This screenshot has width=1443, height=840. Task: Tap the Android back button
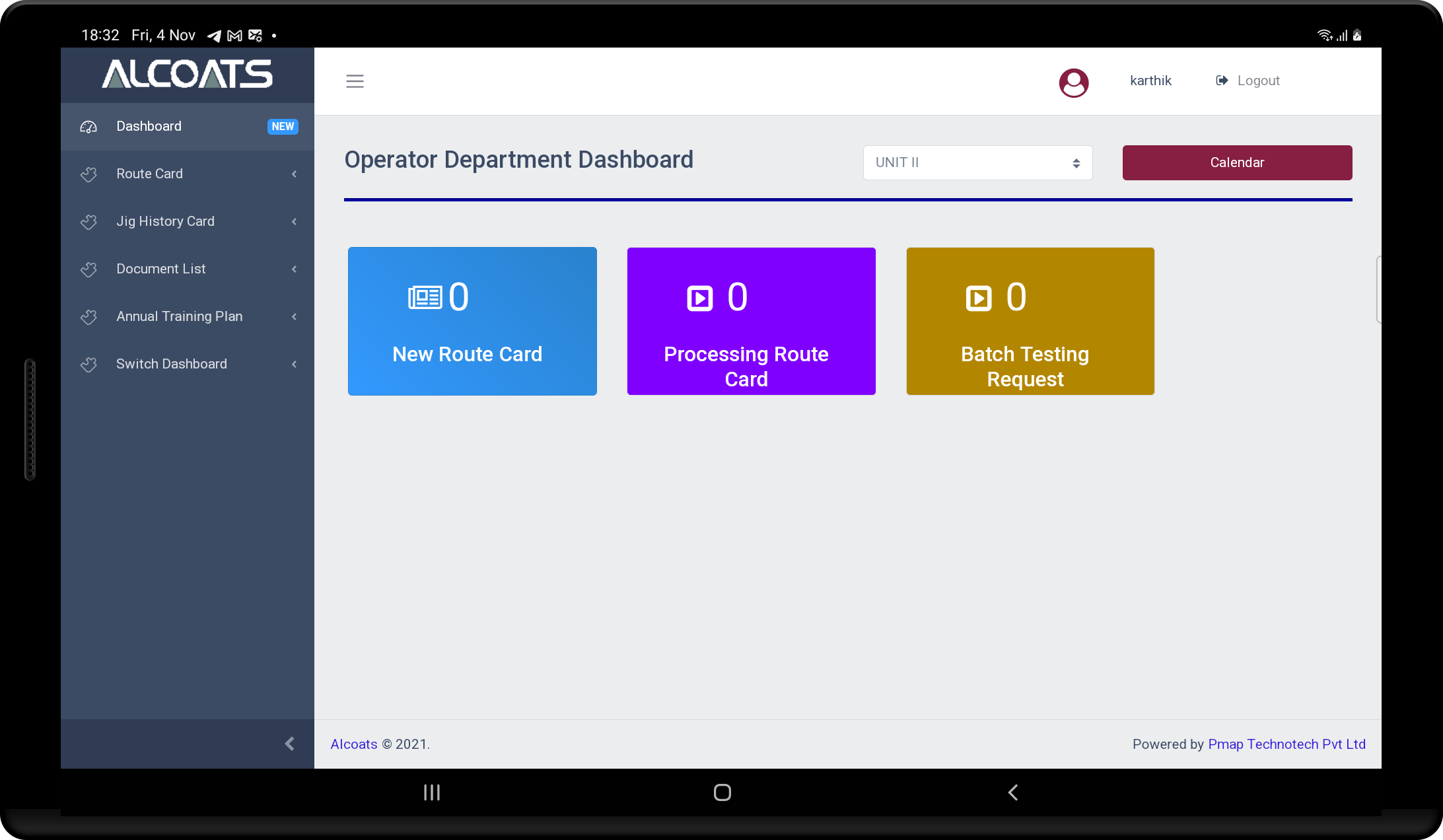pyautogui.click(x=1013, y=792)
